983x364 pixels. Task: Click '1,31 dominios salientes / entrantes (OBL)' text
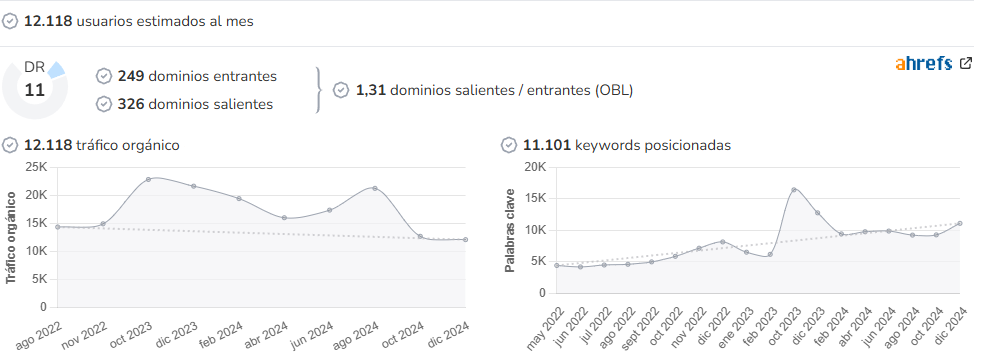tap(494, 90)
